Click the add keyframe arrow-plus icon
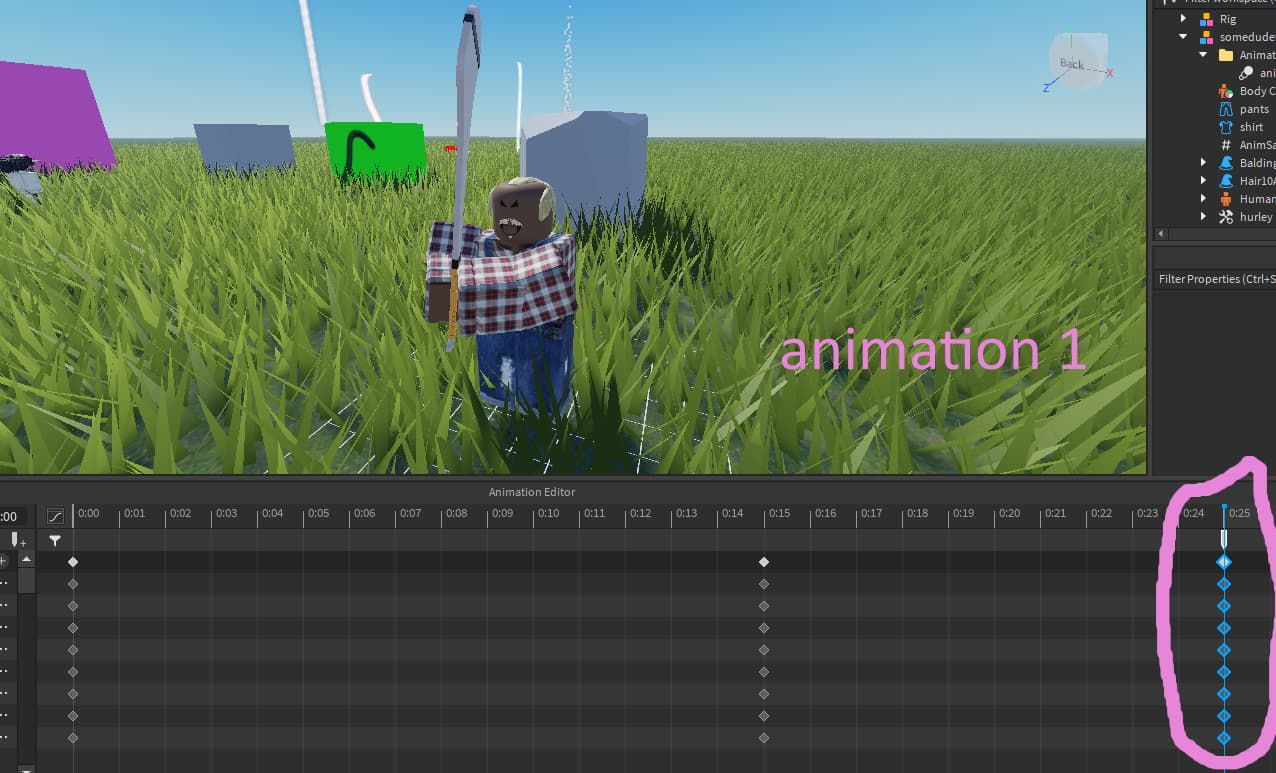Image resolution: width=1276 pixels, height=773 pixels. point(17,541)
